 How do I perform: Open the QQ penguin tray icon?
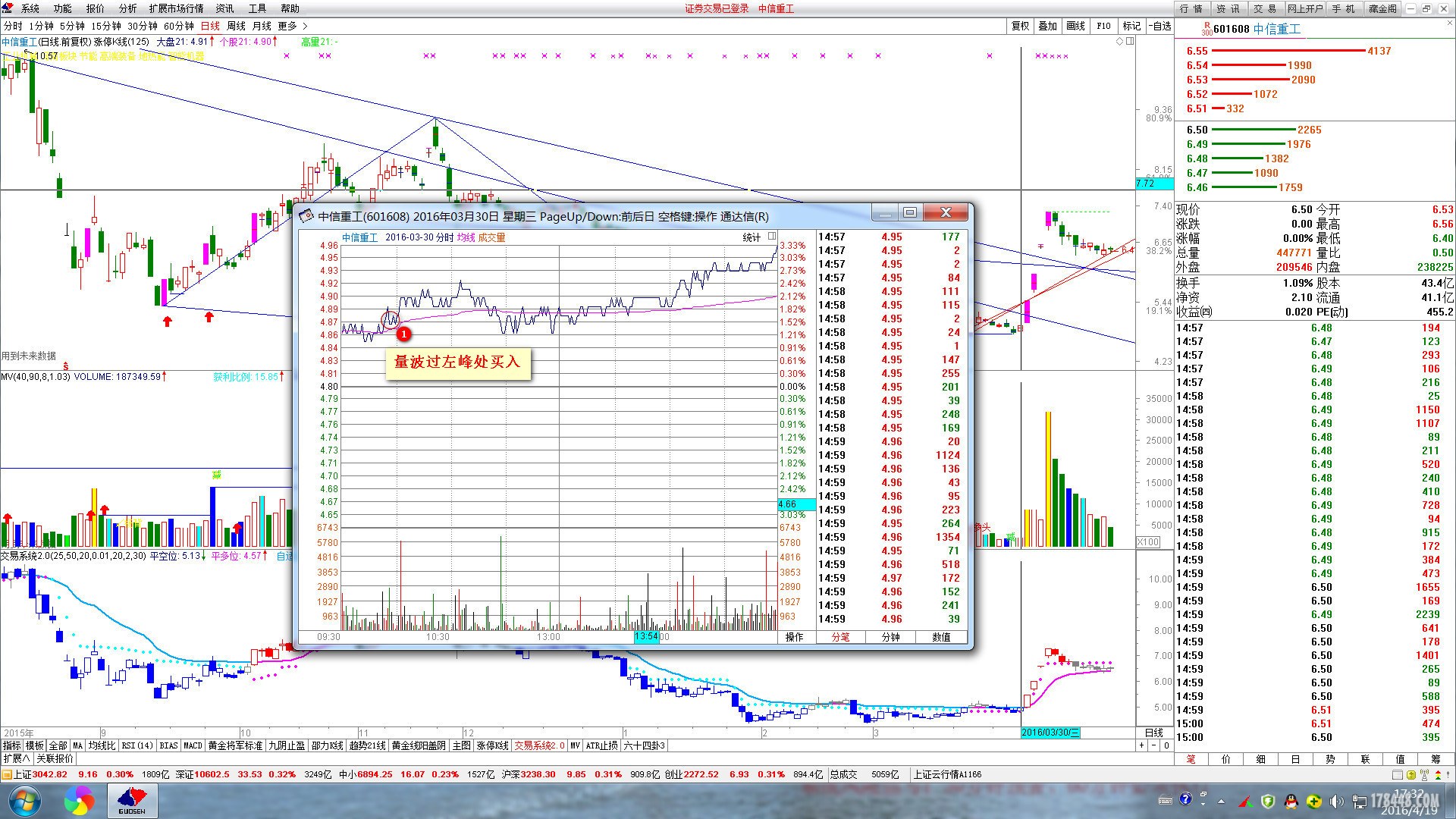[x=1291, y=801]
